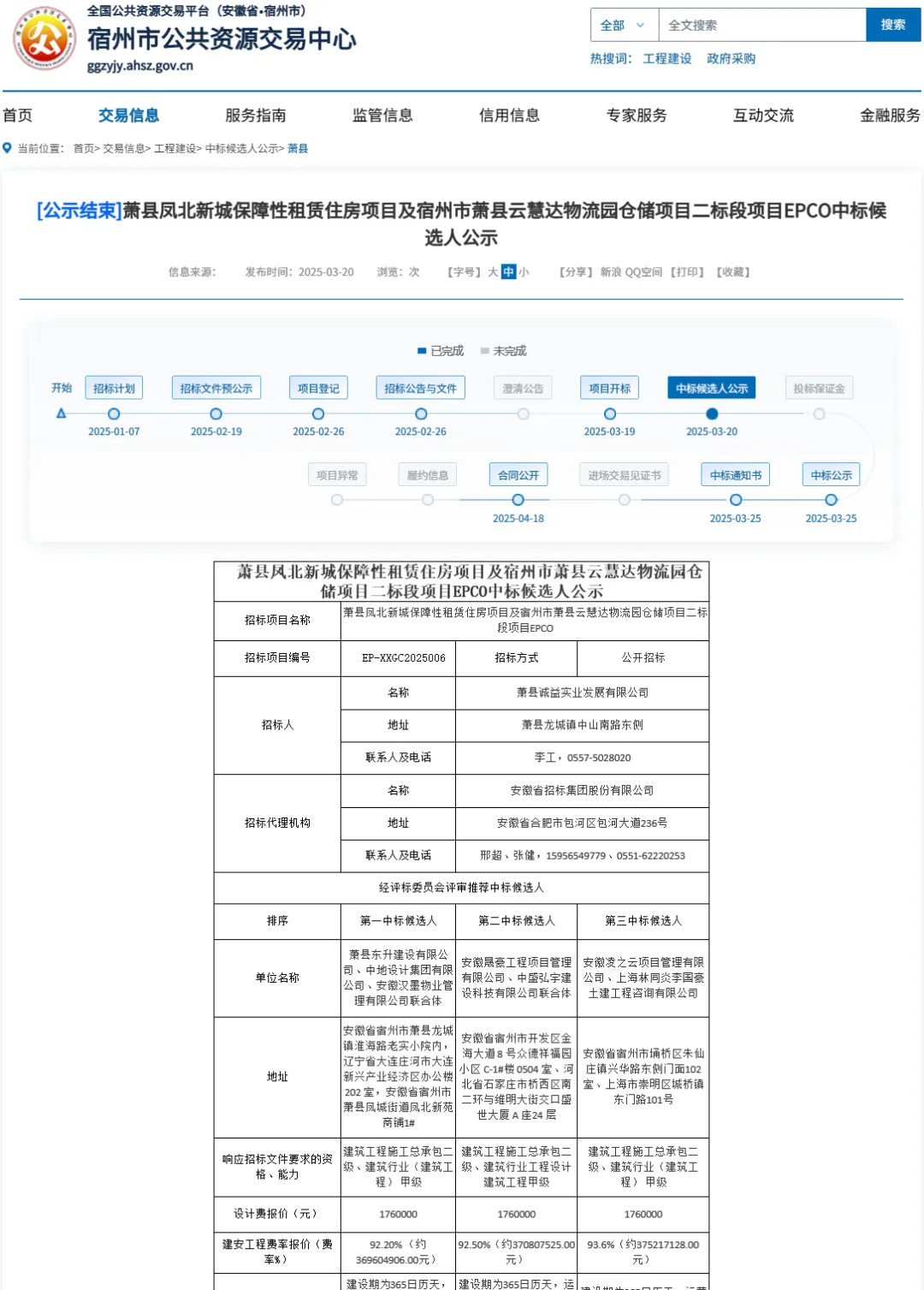Screen dimensions: 924x1290
Task: Open the 全部 search scope dropdown
Action: [x=624, y=26]
